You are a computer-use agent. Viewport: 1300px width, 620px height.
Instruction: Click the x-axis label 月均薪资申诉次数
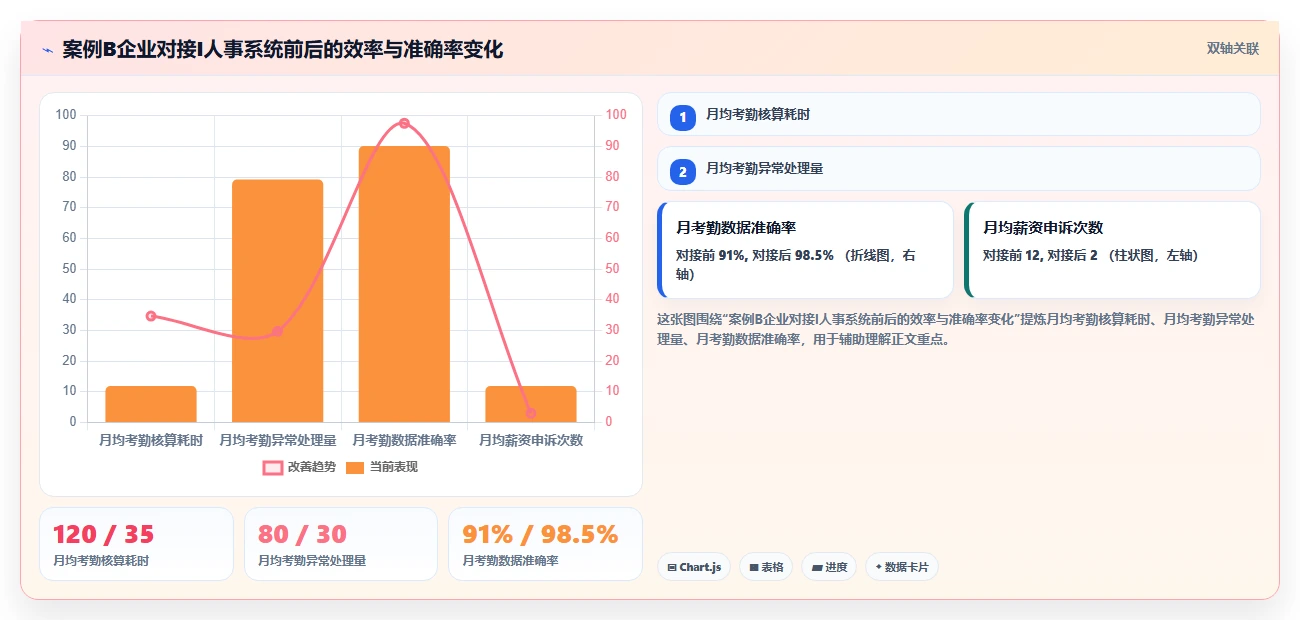531,440
